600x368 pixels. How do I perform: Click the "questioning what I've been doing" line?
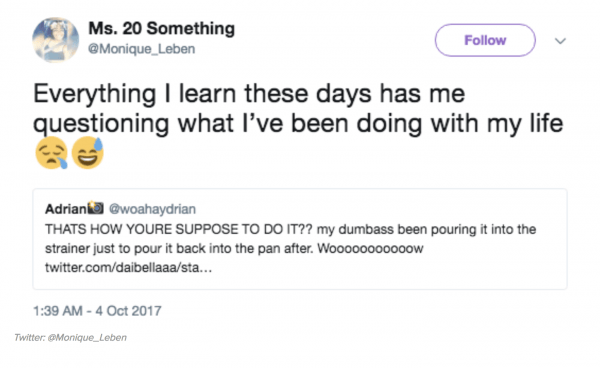tap(298, 123)
